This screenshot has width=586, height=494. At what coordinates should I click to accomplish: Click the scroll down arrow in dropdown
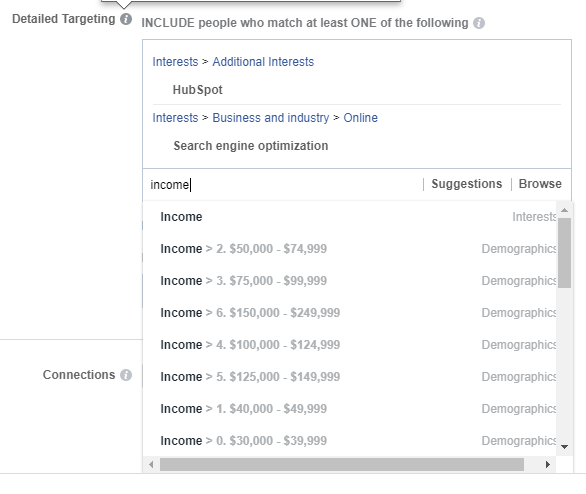coord(564,447)
